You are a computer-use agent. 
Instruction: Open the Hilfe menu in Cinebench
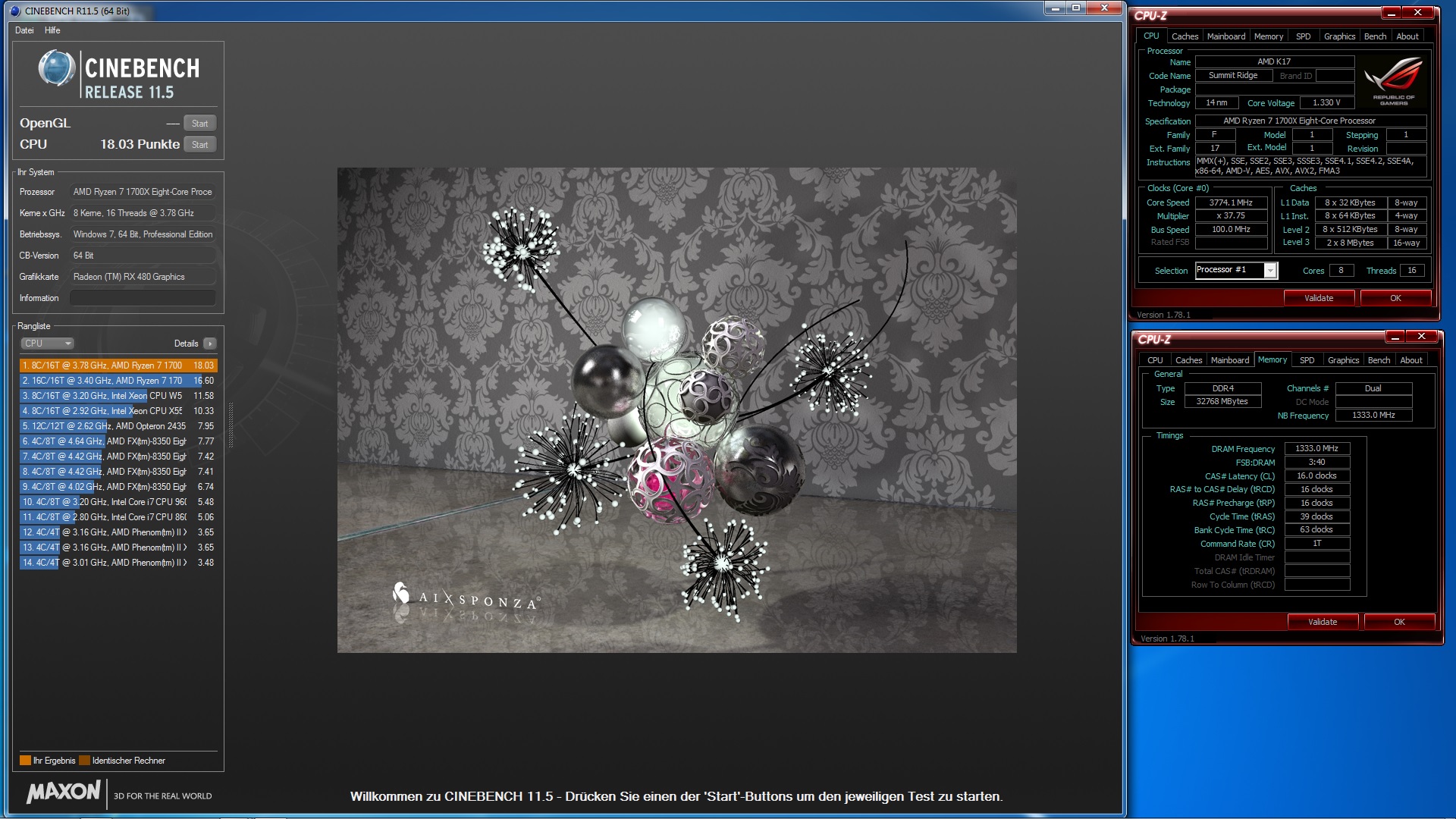(x=52, y=30)
